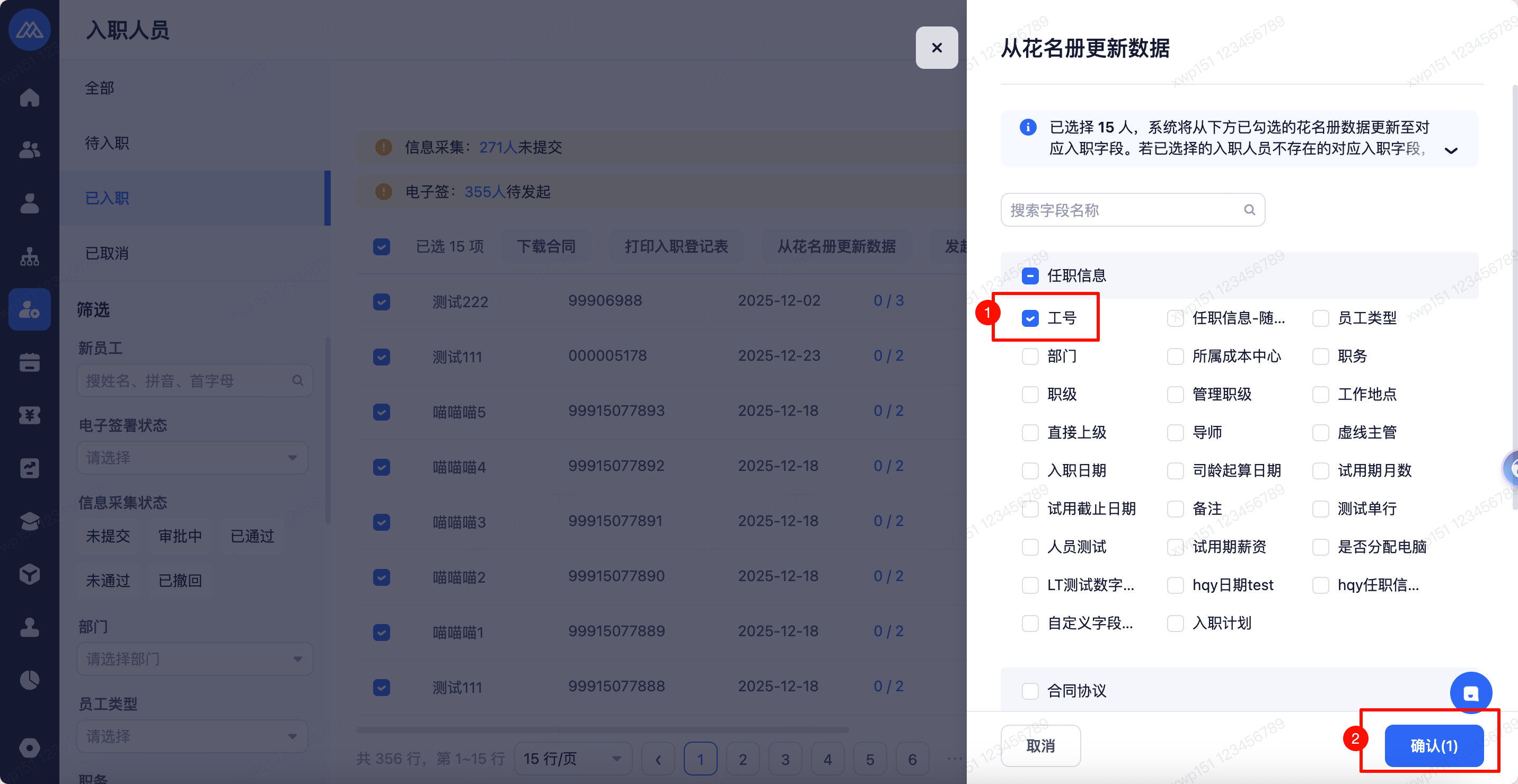Open the organization chart sidebar icon
The image size is (1518, 784).
30,256
